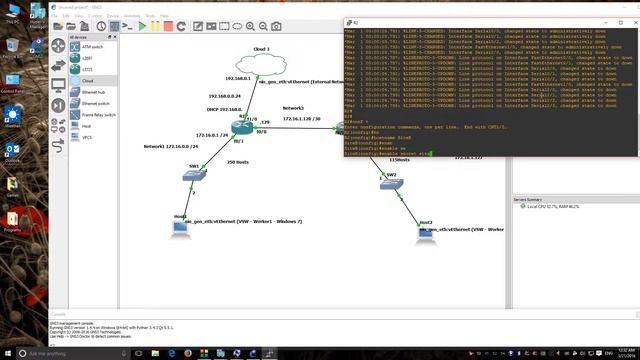Select the Cloud 1 node on canvas
Screen dimensions: 640x360
pyautogui.click(x=261, y=64)
